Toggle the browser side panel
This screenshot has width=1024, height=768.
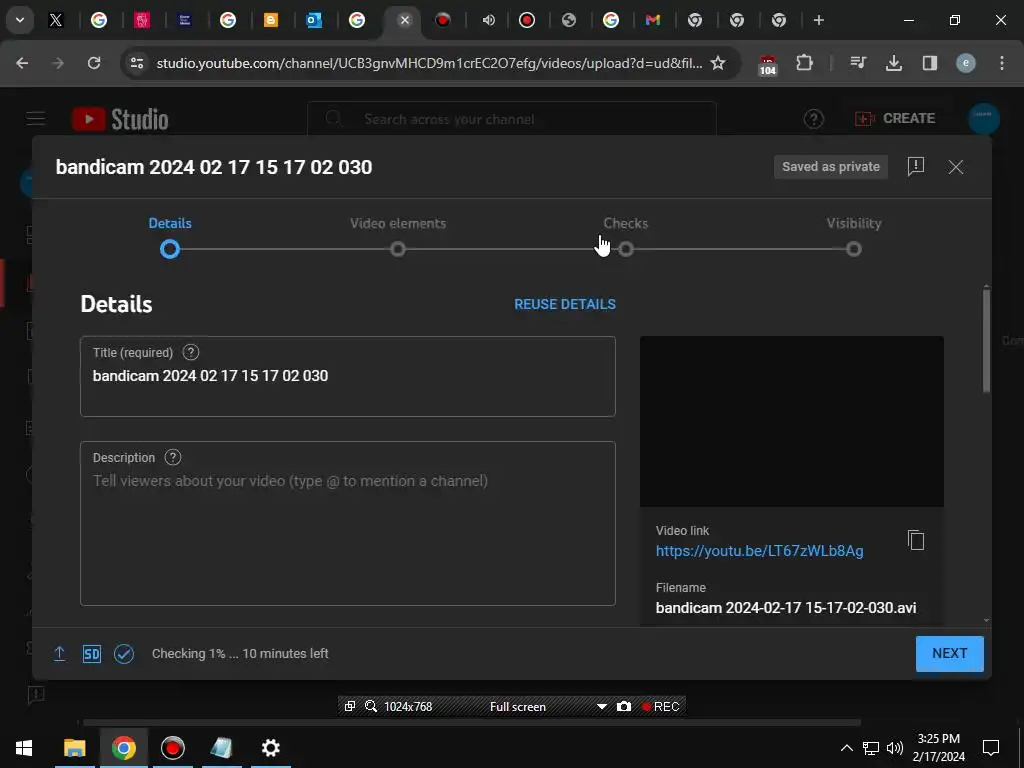click(929, 63)
